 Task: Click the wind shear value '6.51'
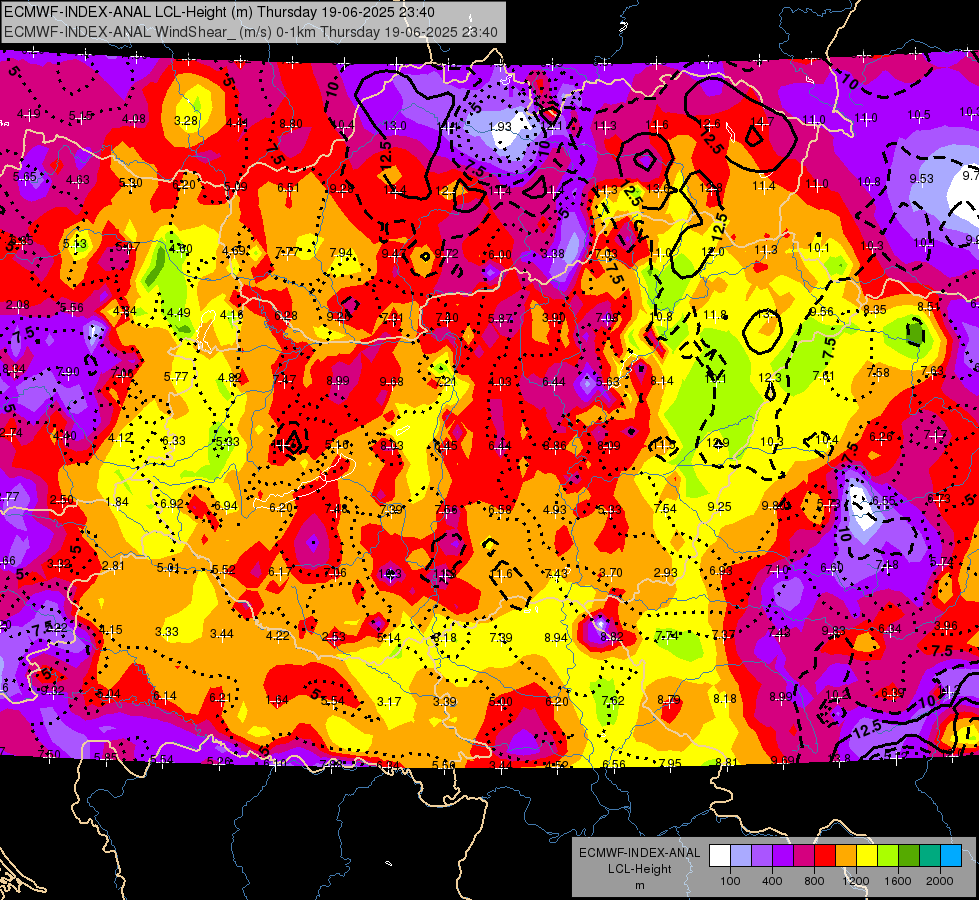(288, 187)
